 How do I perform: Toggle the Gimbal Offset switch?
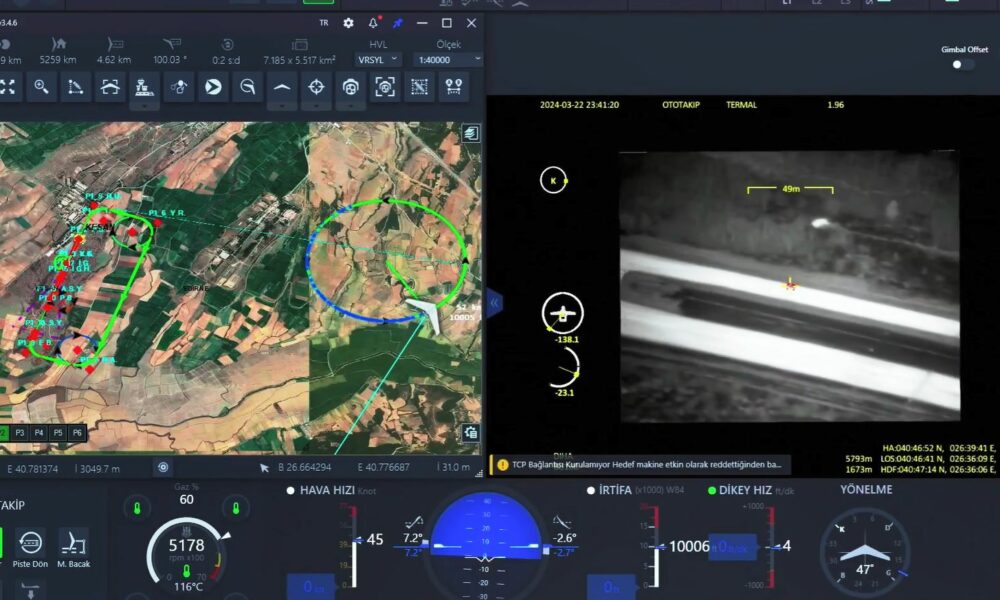tap(963, 64)
